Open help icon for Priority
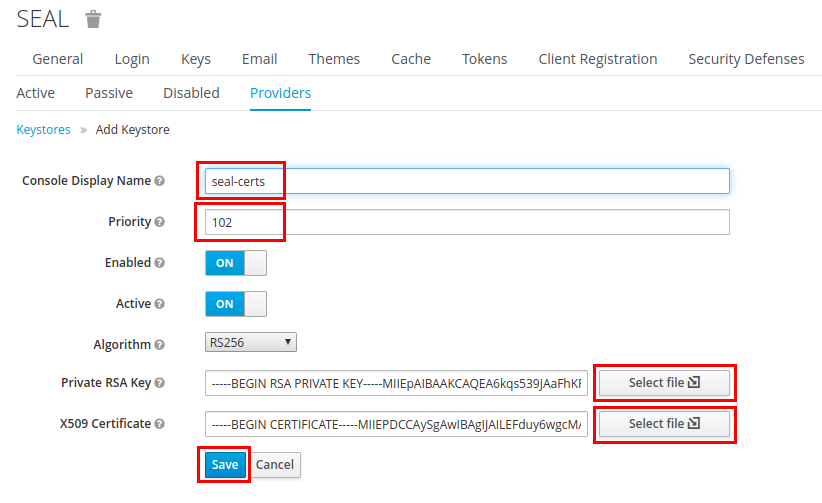Viewport: 822px width, 503px height. (x=159, y=222)
